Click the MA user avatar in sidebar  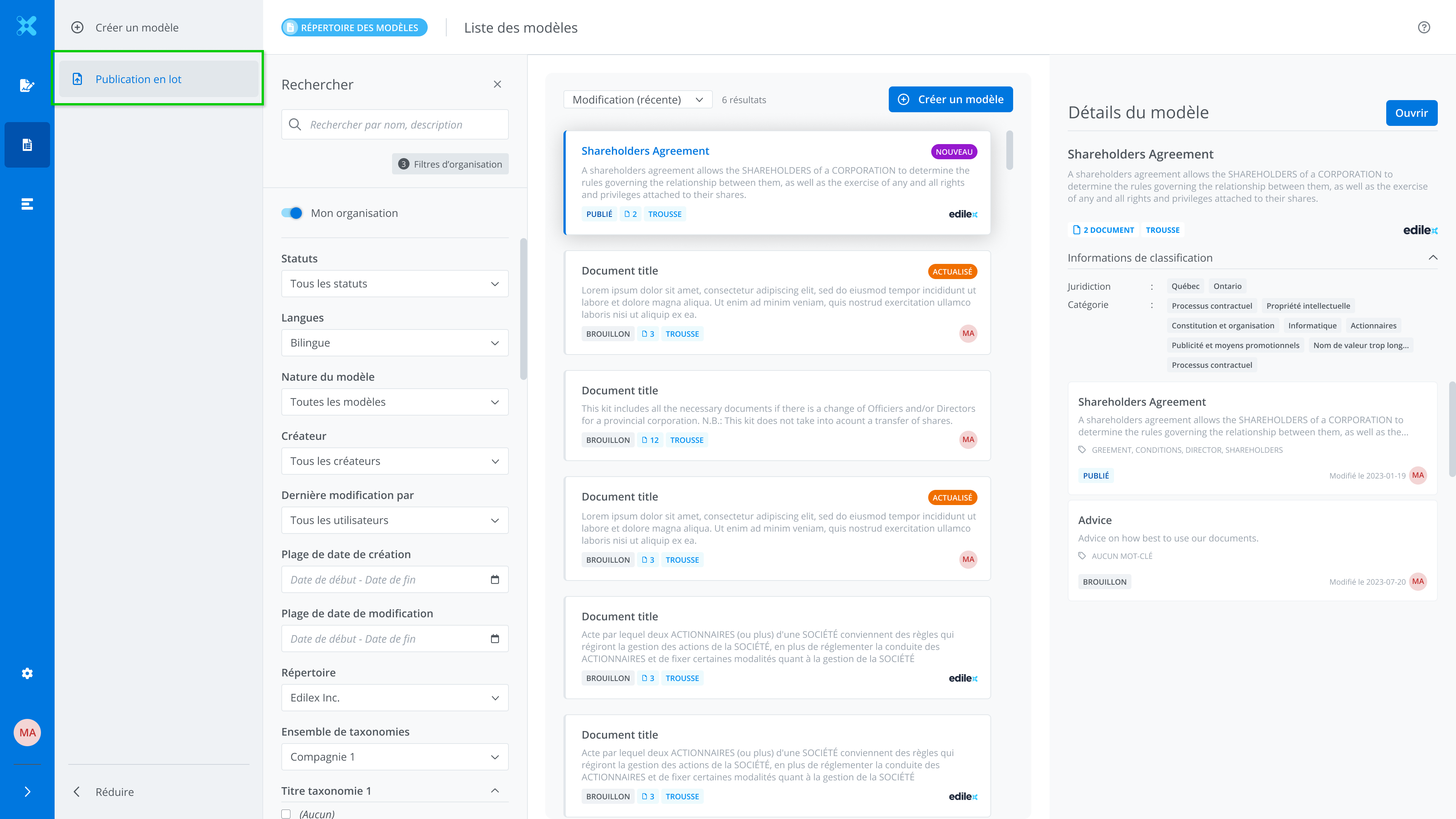pyautogui.click(x=27, y=733)
